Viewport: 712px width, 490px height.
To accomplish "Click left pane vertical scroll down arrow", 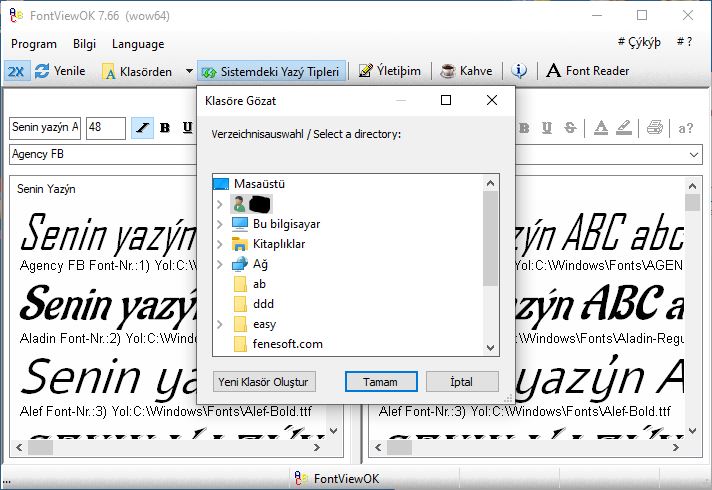I will pos(334,431).
